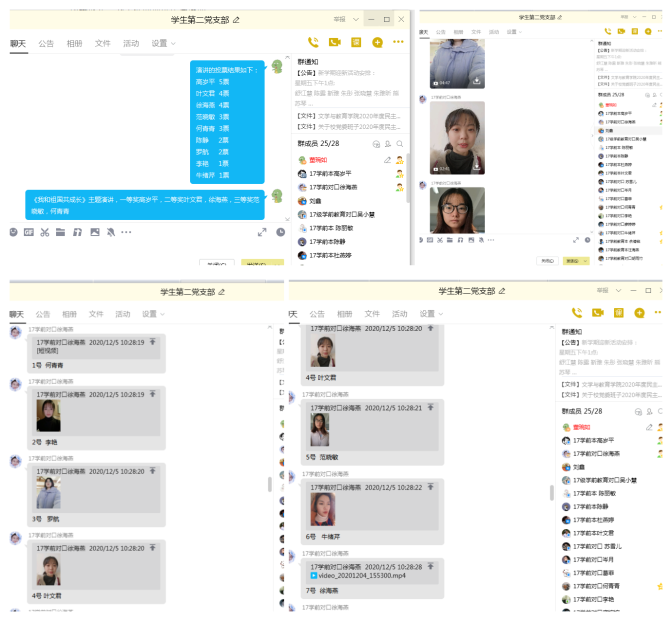
Task: Open the photo thumbnail above 2号 李艳
Action: tap(48, 415)
